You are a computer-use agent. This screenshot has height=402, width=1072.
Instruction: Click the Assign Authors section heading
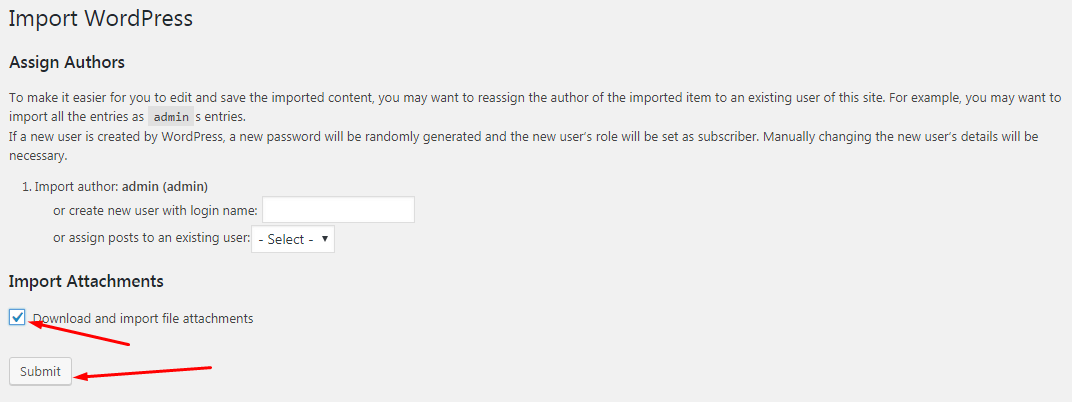click(67, 62)
